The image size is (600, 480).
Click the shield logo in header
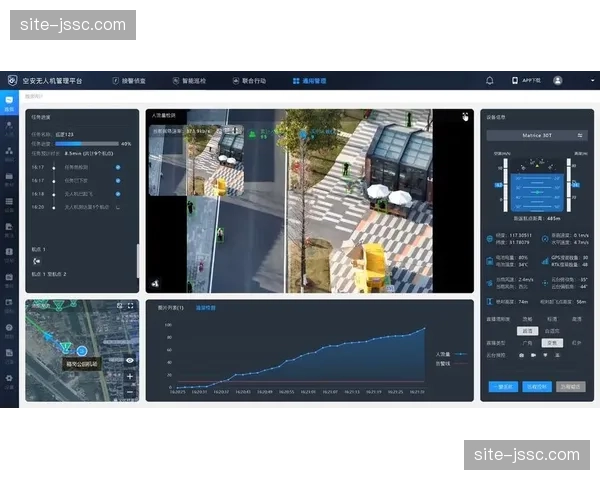(x=13, y=80)
